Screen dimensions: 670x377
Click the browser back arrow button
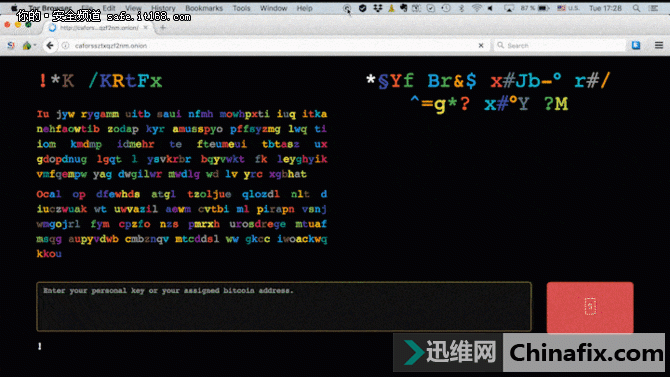50,45
